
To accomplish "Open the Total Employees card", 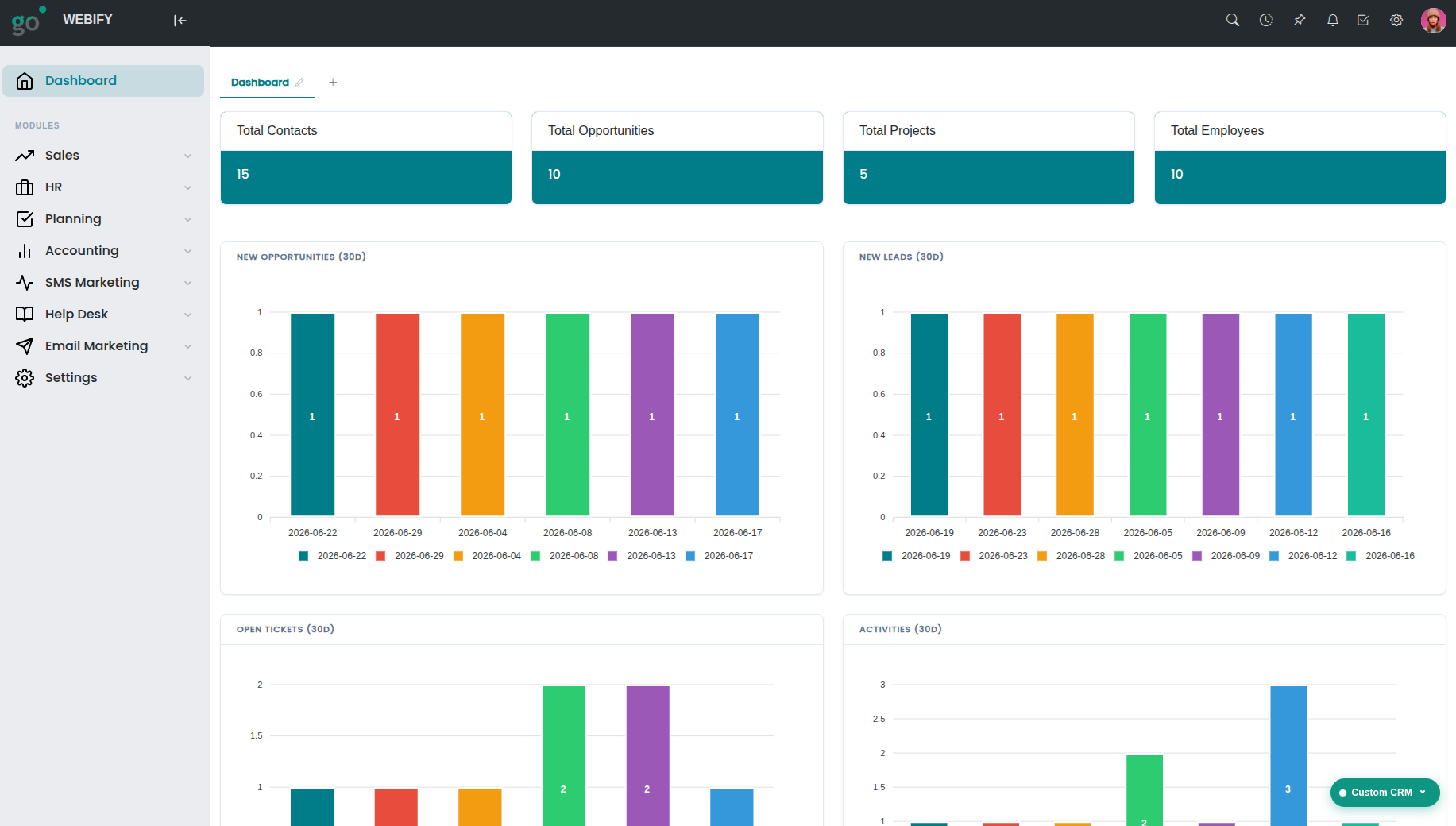I will [x=1300, y=158].
